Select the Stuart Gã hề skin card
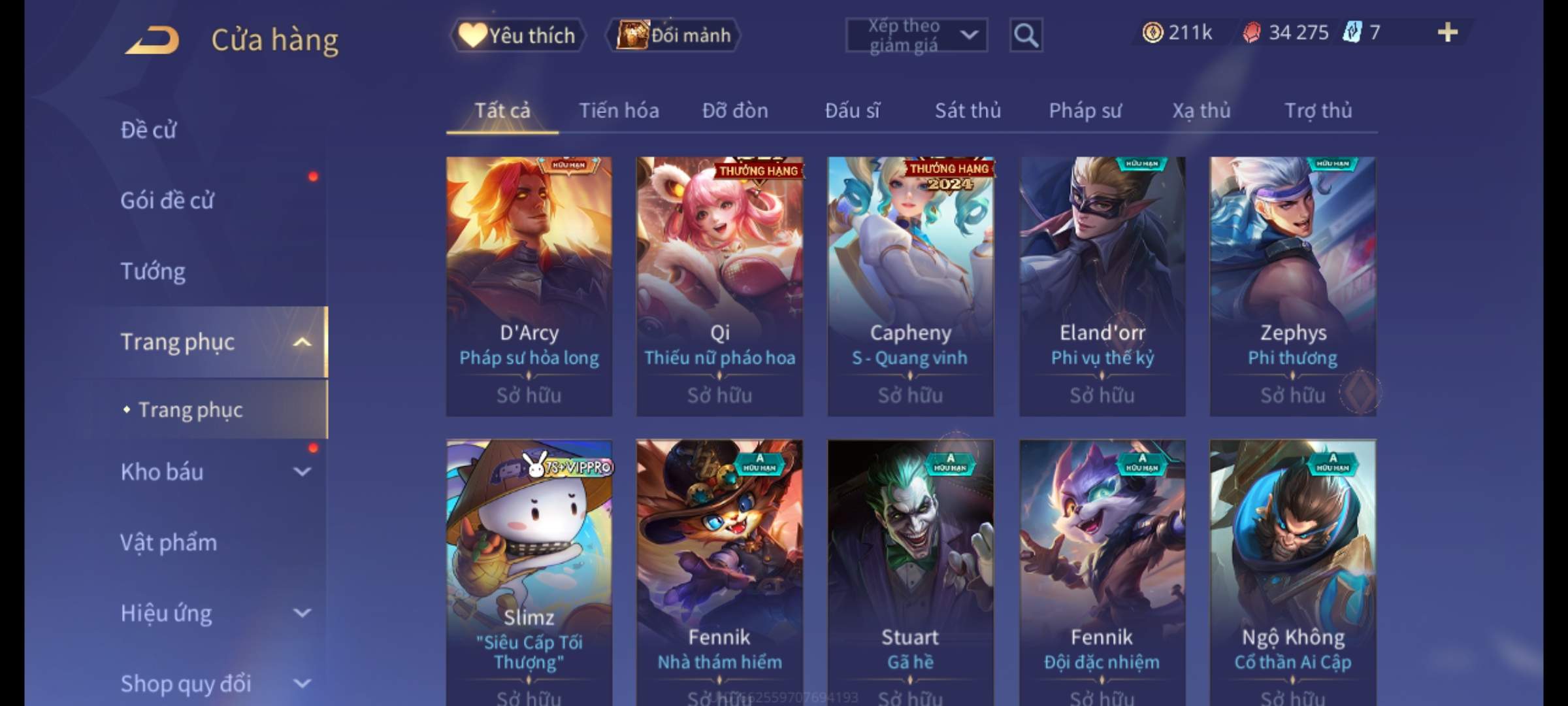The image size is (1568, 706). (911, 573)
